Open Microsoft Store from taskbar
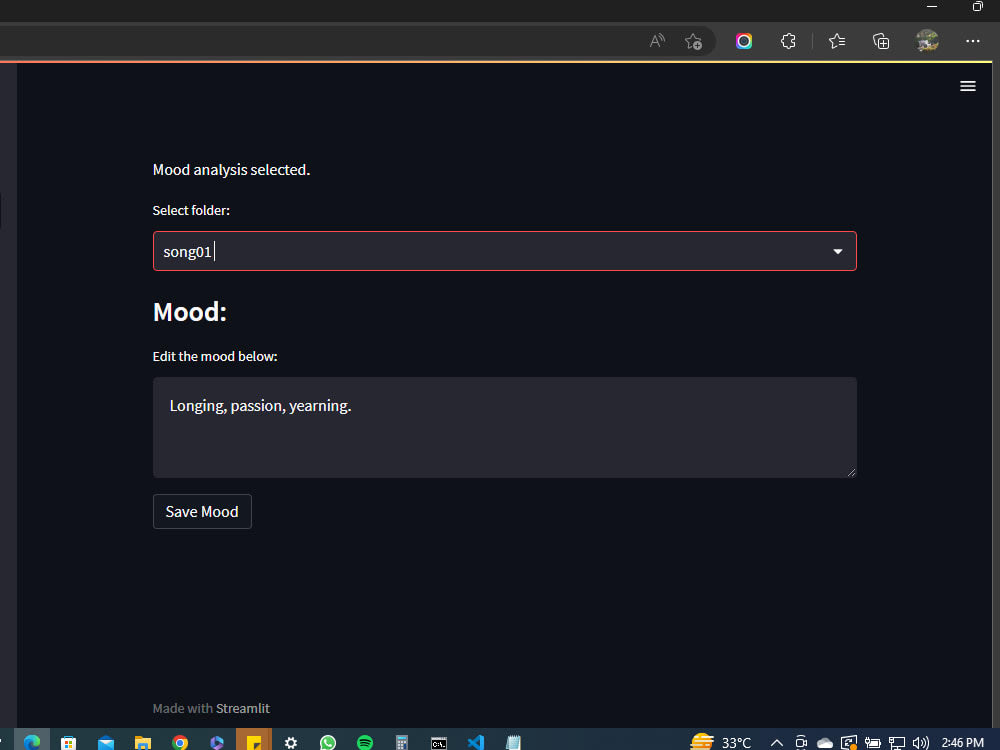 [68, 742]
